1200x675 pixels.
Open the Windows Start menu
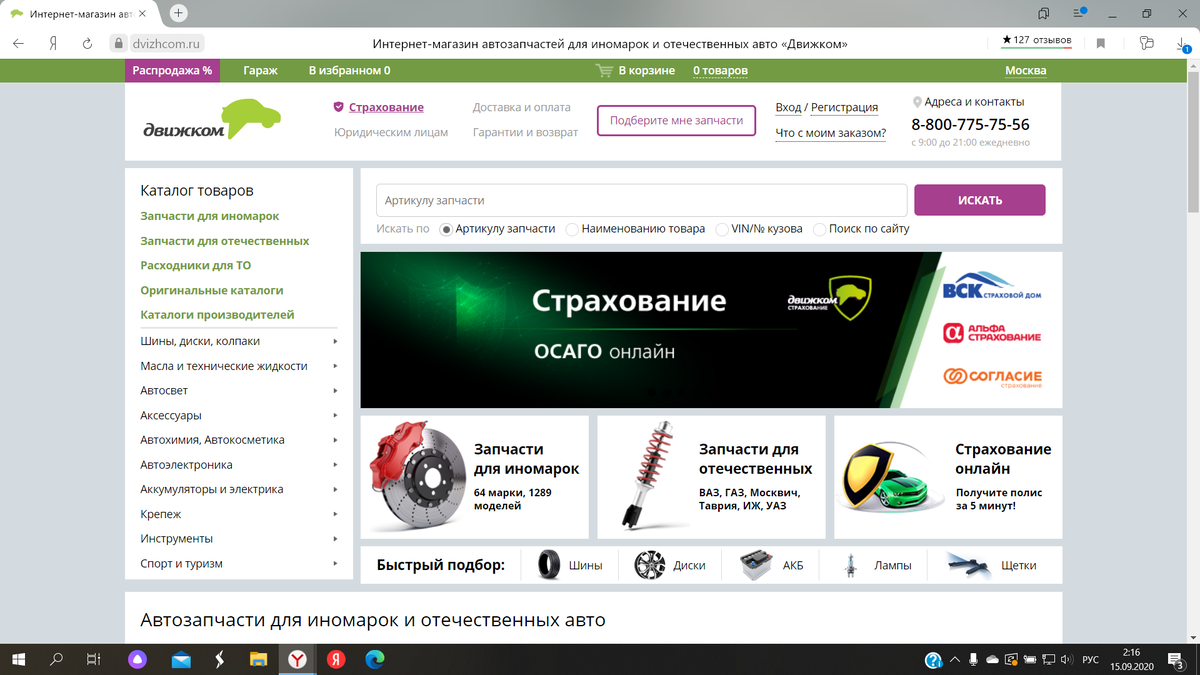pyautogui.click(x=18, y=660)
